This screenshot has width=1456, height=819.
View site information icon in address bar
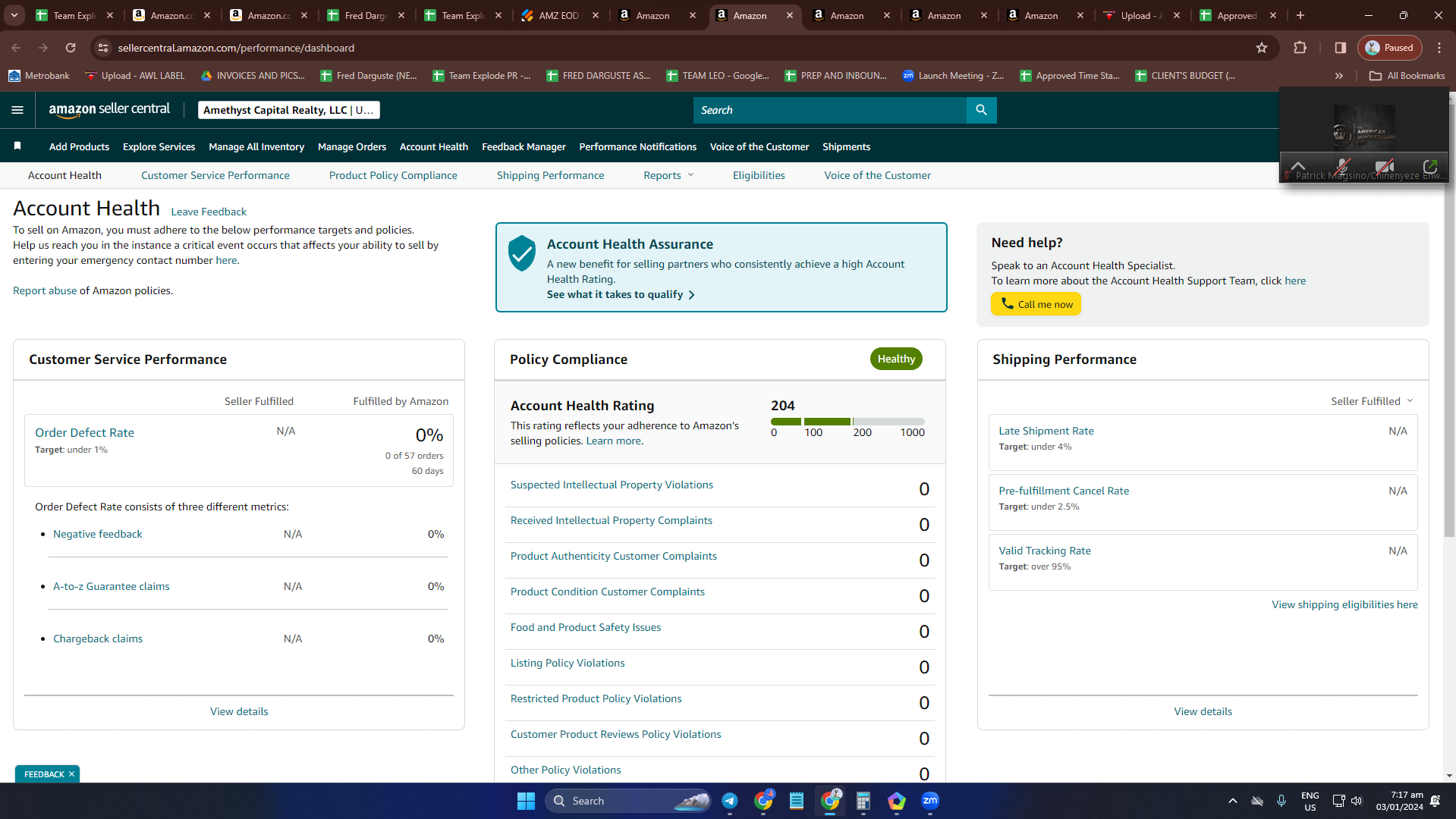click(x=104, y=48)
